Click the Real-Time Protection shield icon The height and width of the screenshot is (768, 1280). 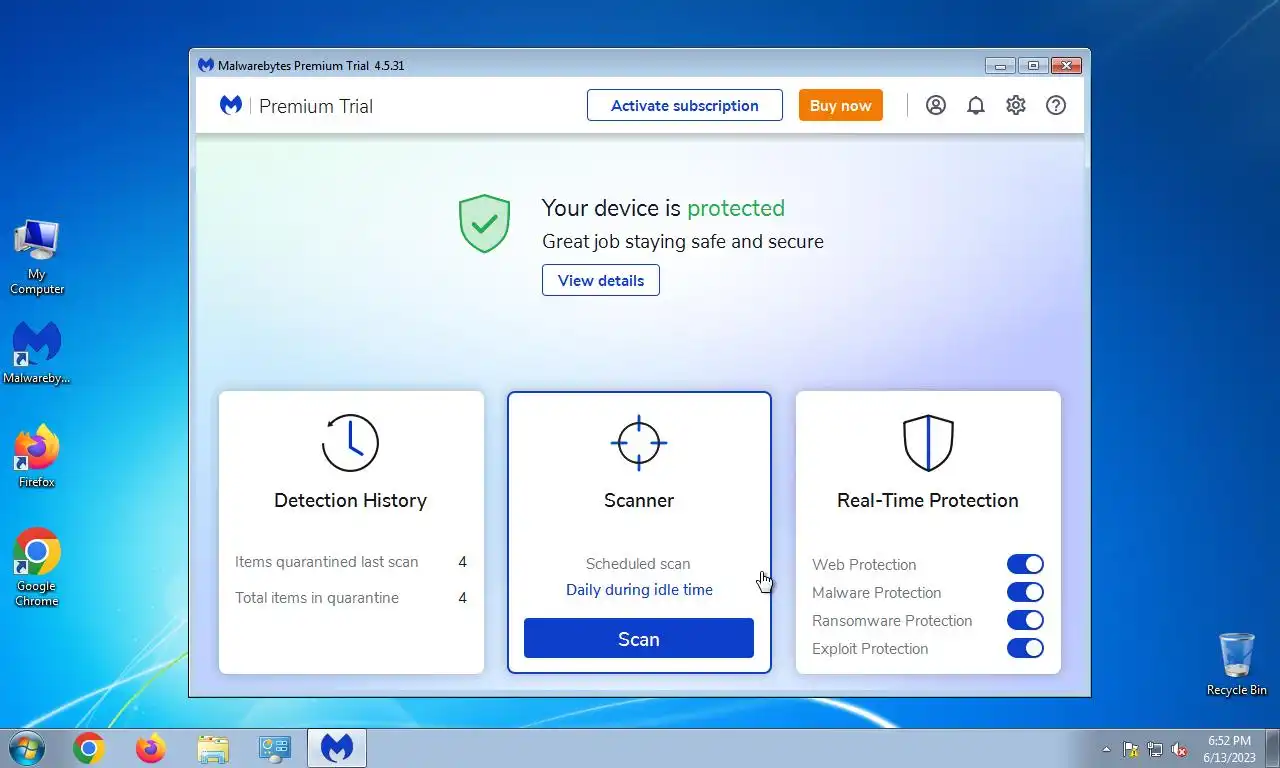(x=928, y=443)
